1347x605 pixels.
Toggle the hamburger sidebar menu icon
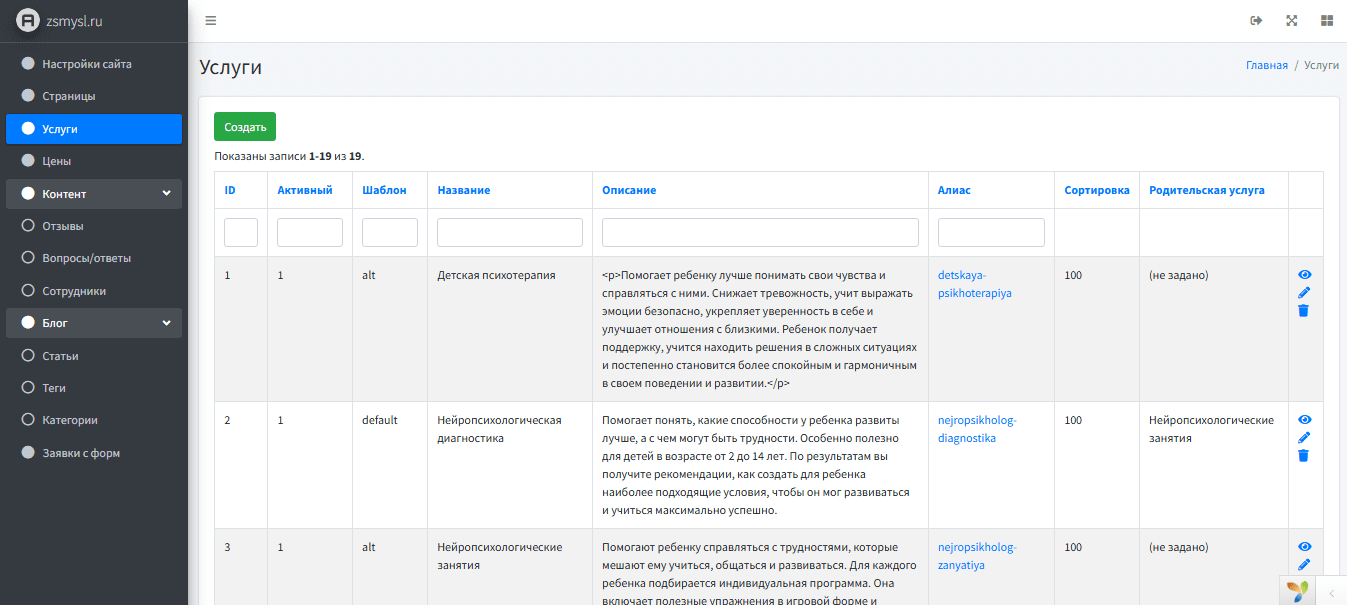pyautogui.click(x=210, y=21)
